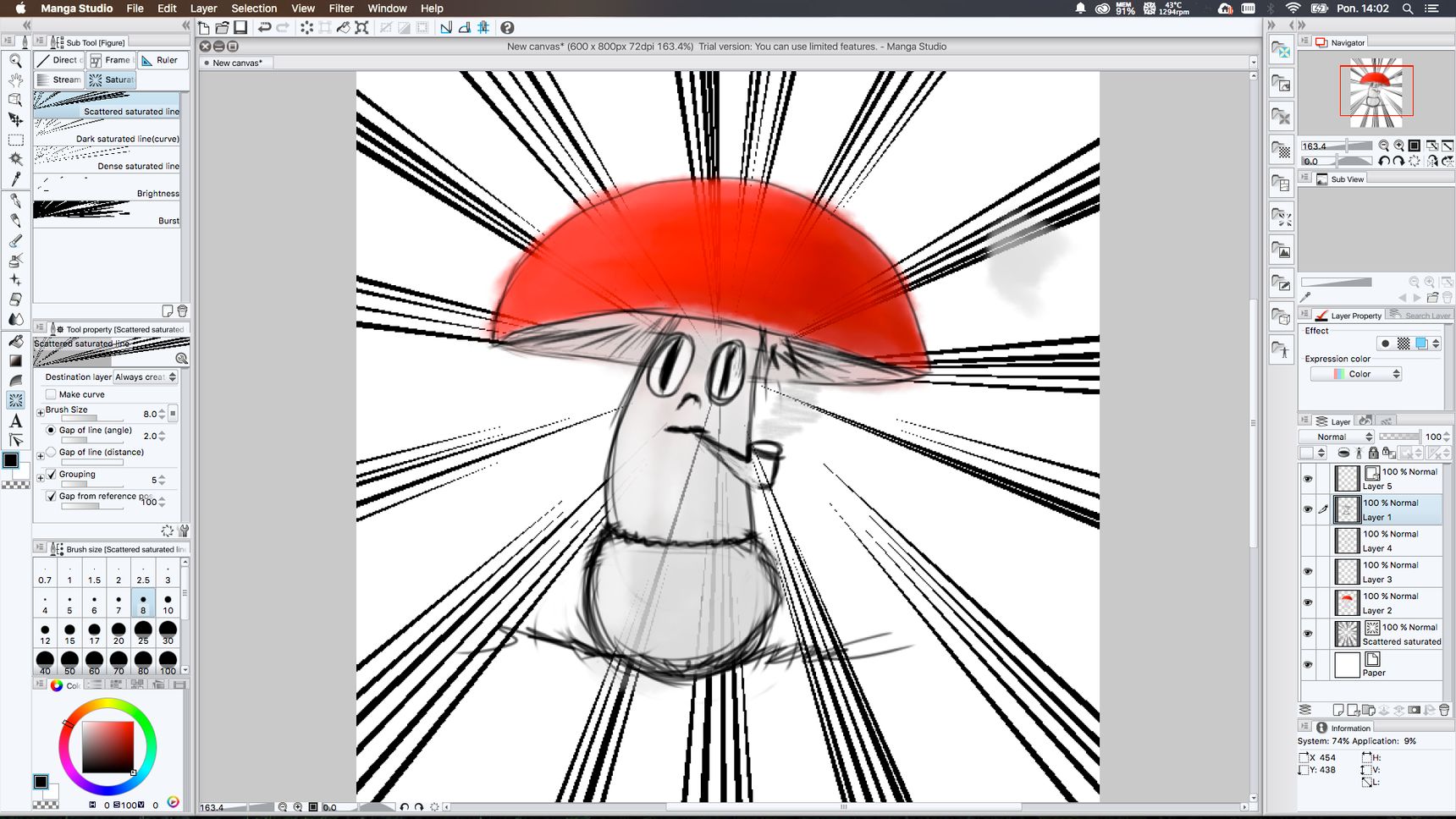Screen dimensions: 1456x819
Task: Click the Snap to grid icon
Action: pos(483,28)
